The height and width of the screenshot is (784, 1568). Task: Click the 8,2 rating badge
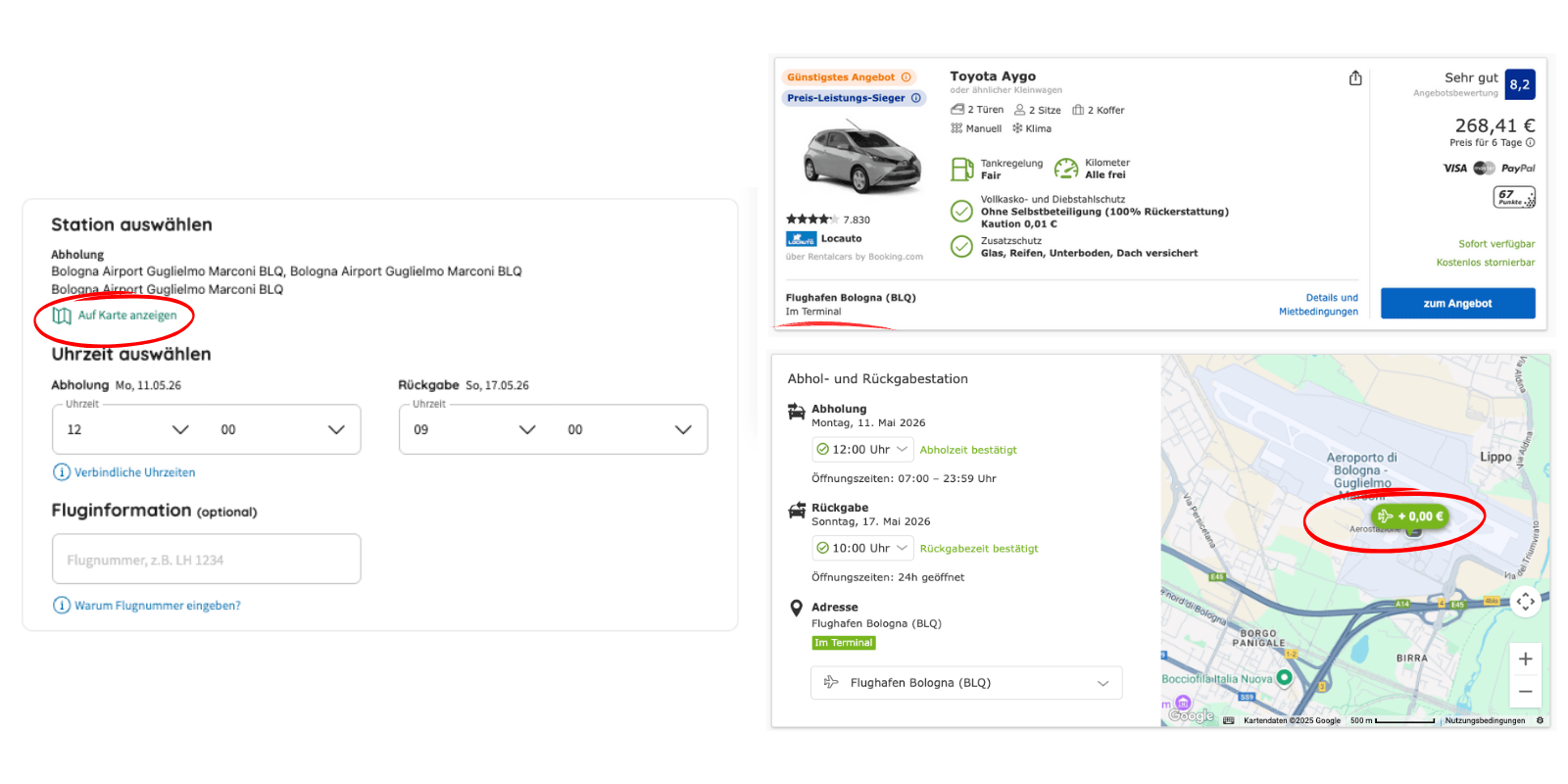1520,84
